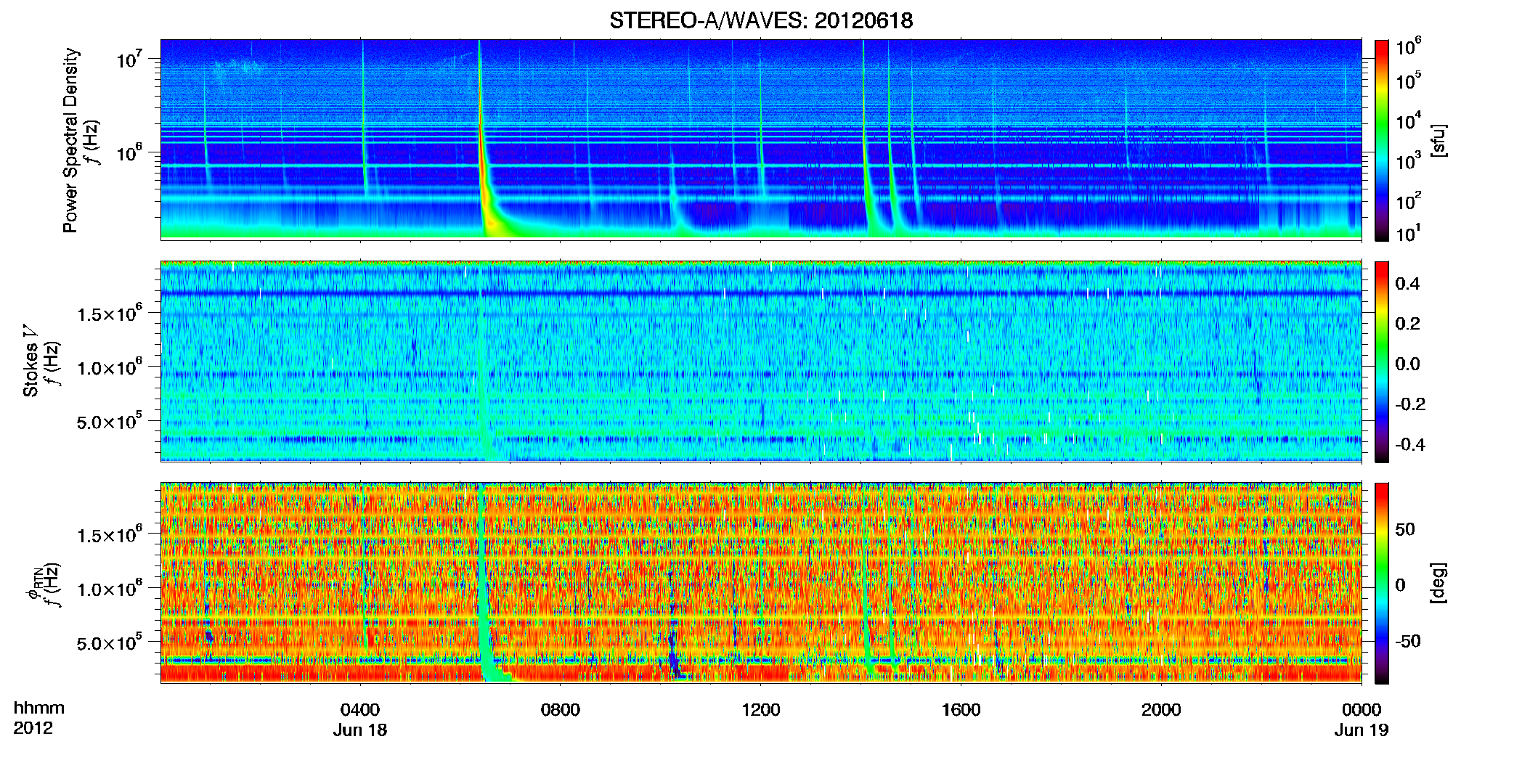This screenshot has height=784, width=1522.
Task: Select the Jun 18 date label
Action: 360,730
